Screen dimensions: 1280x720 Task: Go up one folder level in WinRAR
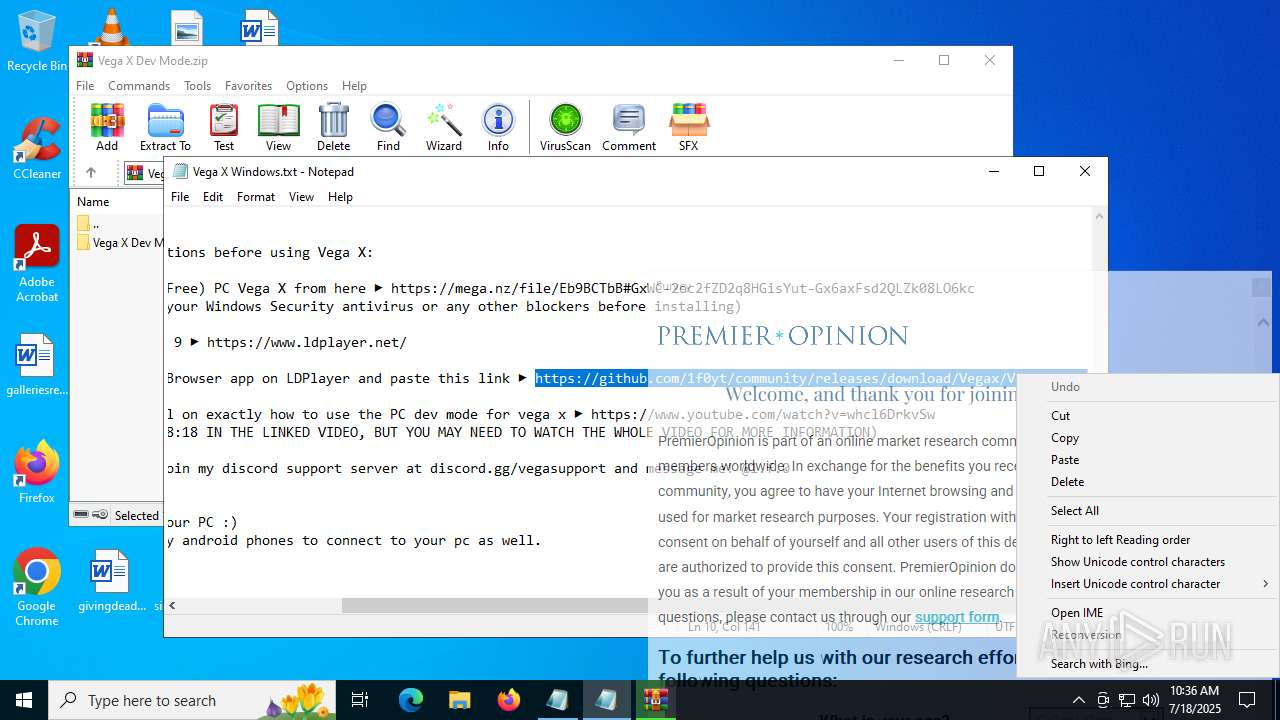point(91,173)
